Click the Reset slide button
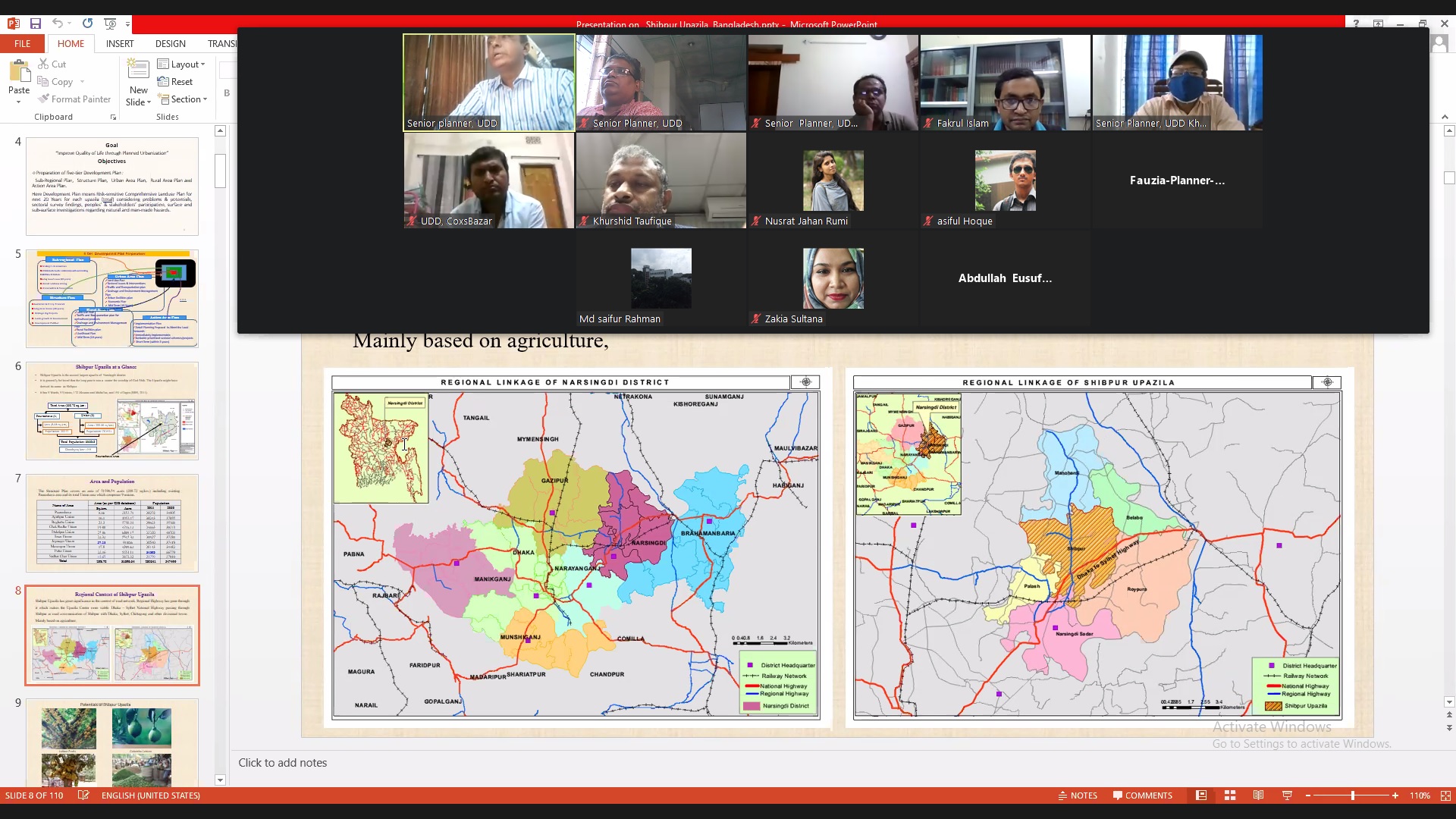Image resolution: width=1456 pixels, height=819 pixels. [175, 82]
